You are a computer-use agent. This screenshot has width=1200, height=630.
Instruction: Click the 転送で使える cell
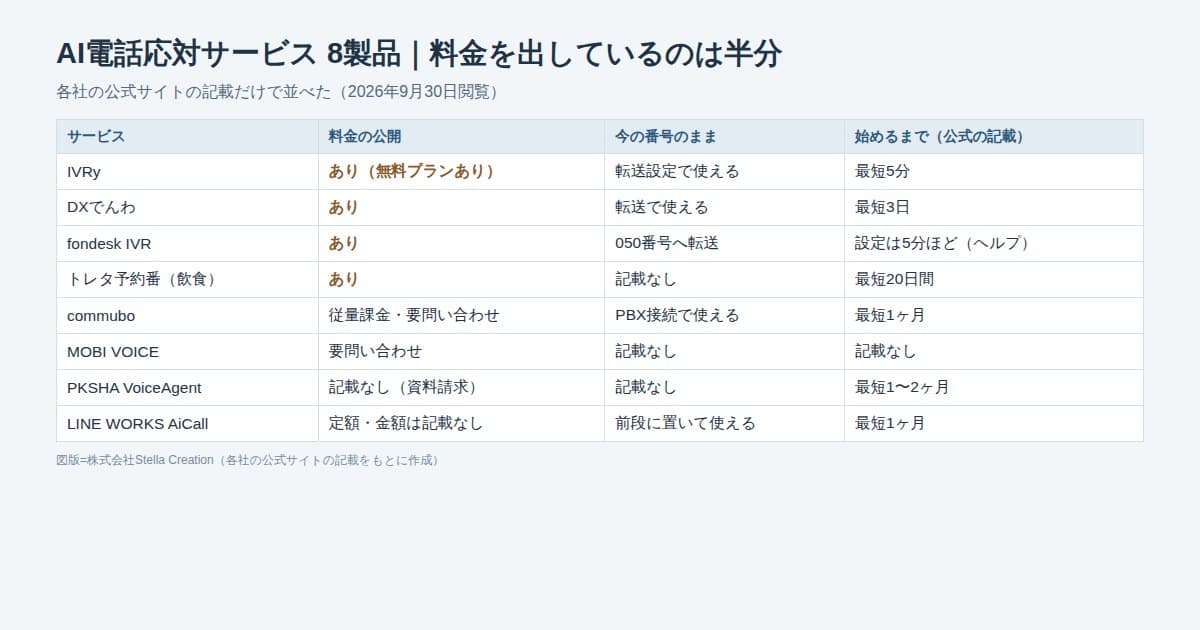724,207
